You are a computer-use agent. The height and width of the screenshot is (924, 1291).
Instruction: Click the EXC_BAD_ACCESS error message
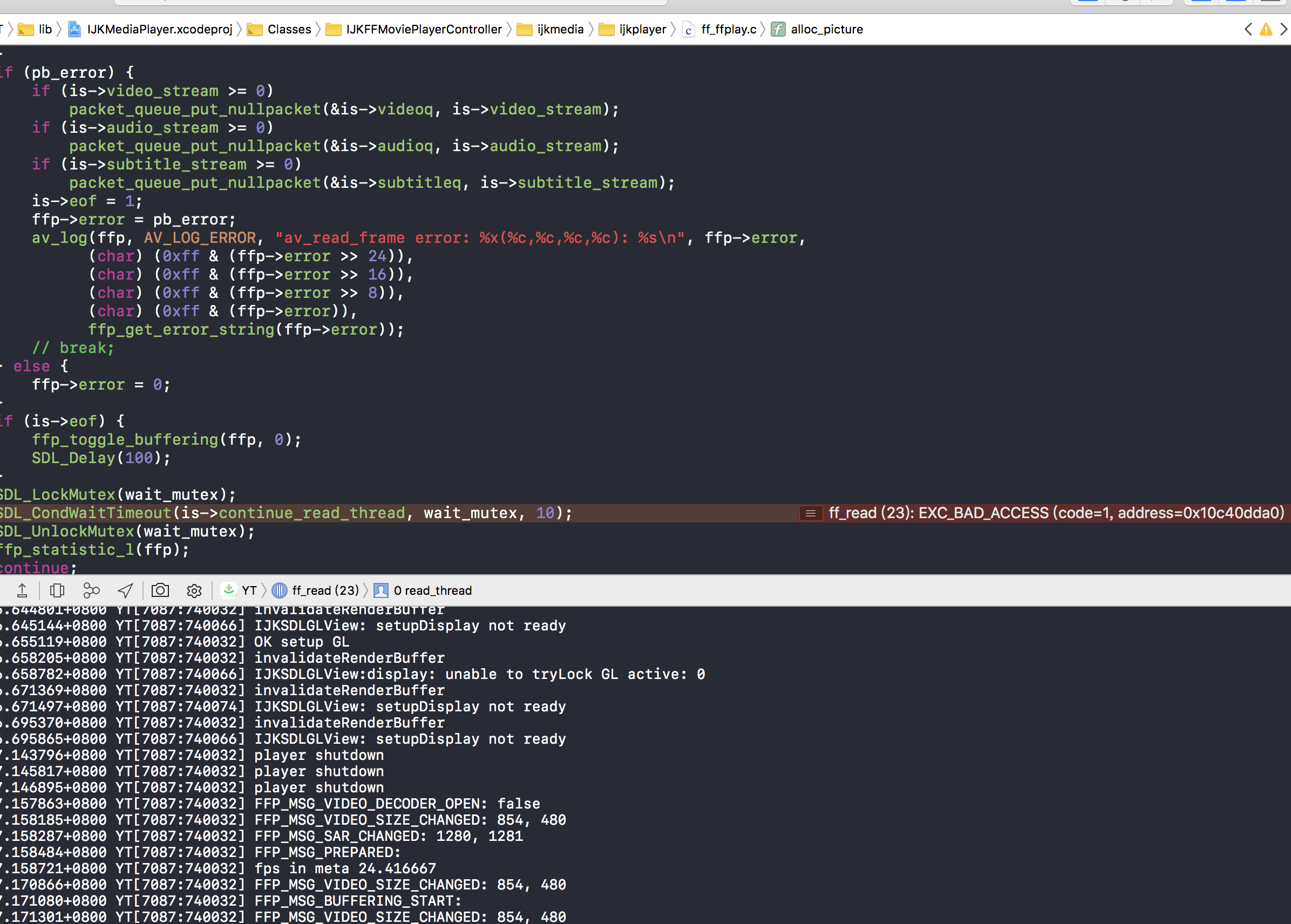point(1056,513)
